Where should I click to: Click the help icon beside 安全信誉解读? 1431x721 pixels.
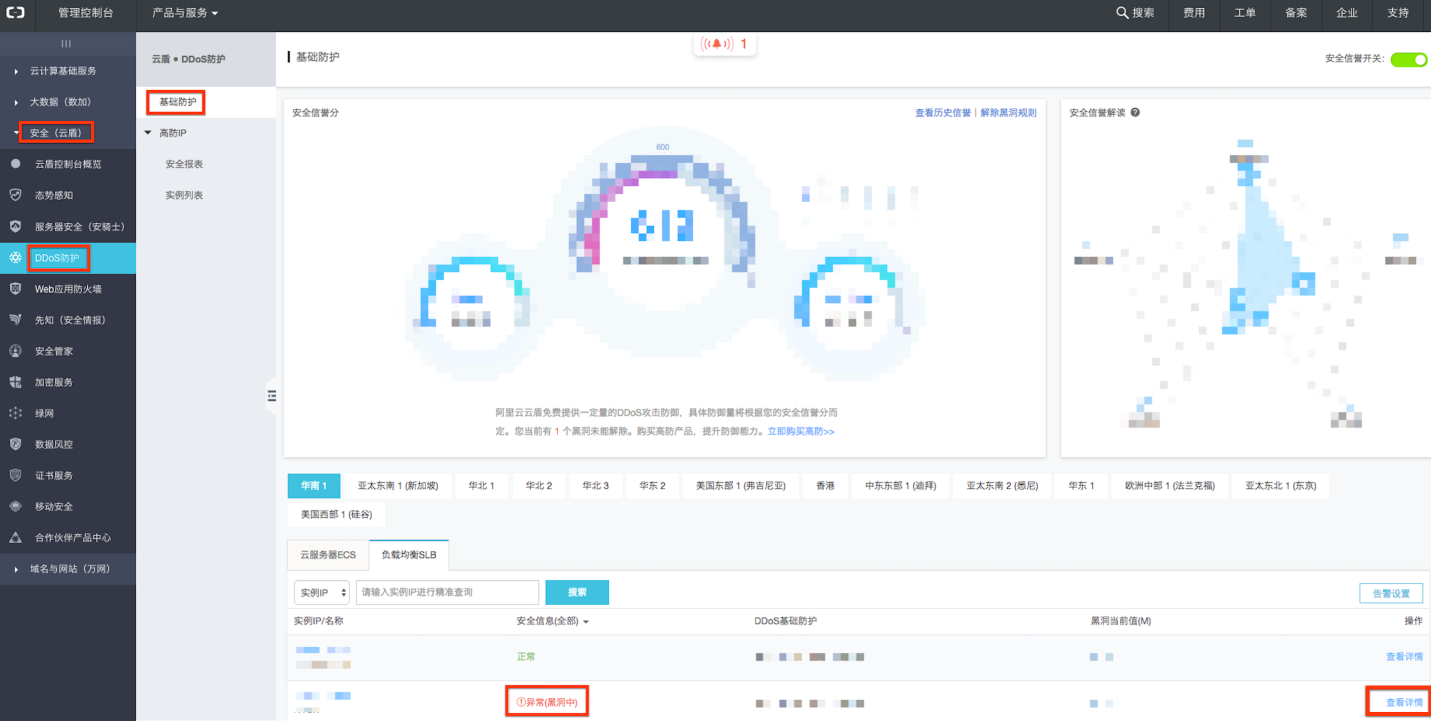1135,113
